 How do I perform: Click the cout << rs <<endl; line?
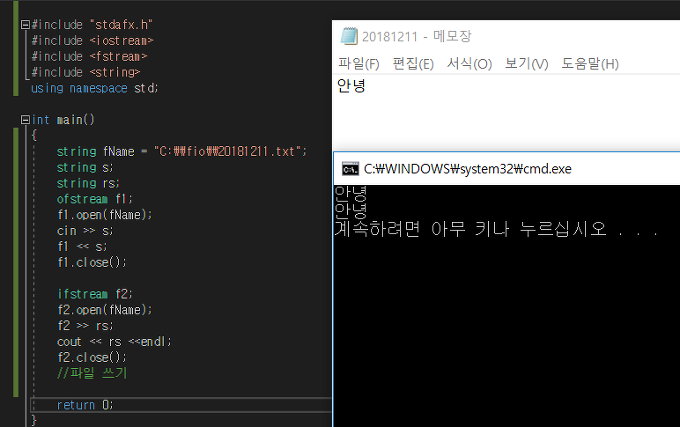[114, 342]
